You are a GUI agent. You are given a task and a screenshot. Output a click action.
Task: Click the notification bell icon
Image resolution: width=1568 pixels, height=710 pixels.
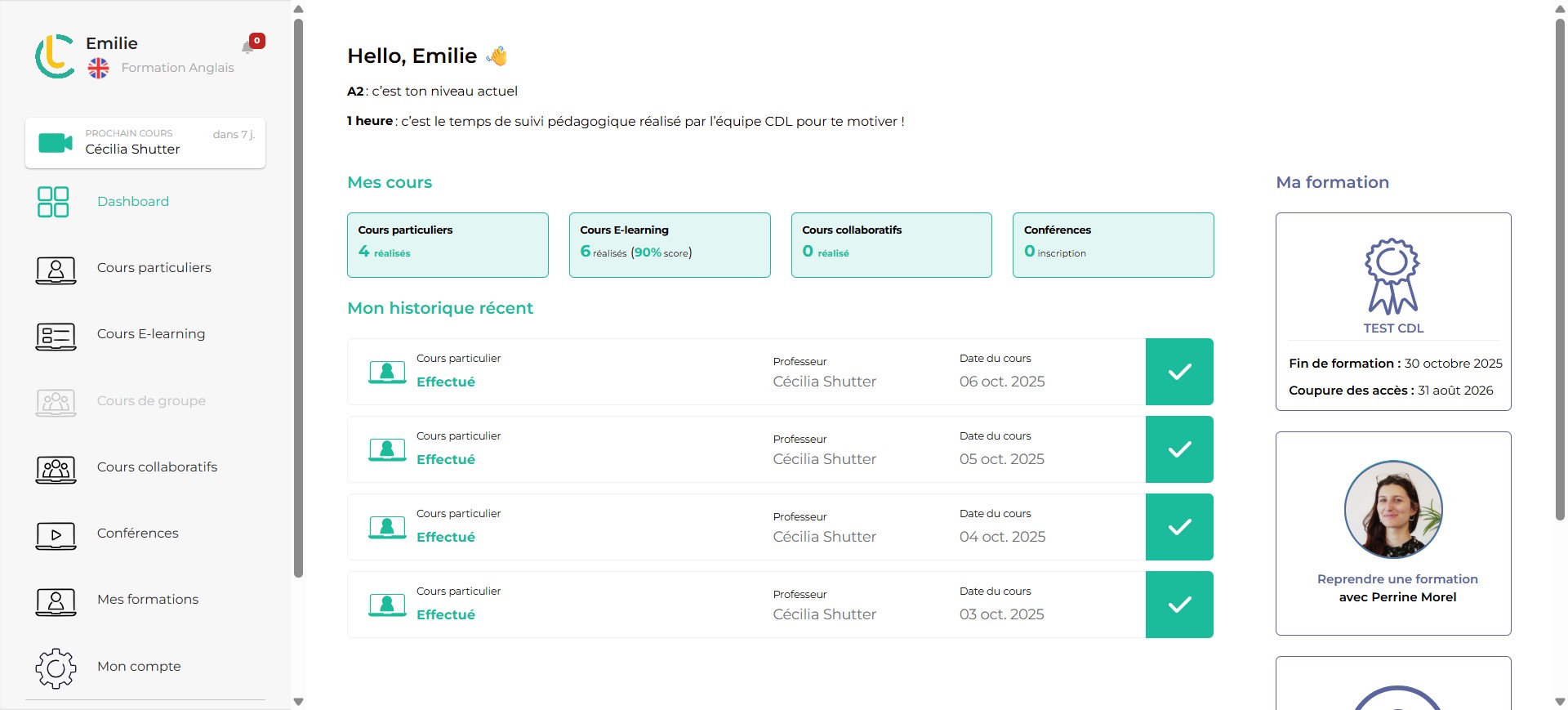(248, 47)
